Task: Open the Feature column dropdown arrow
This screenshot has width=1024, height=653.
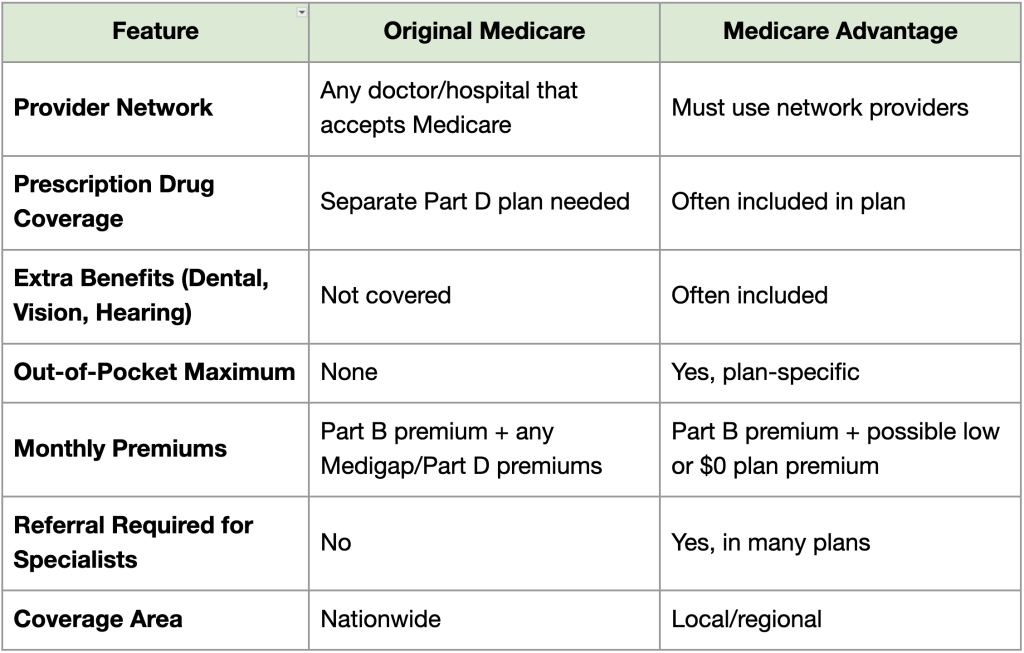Action: coord(301,12)
